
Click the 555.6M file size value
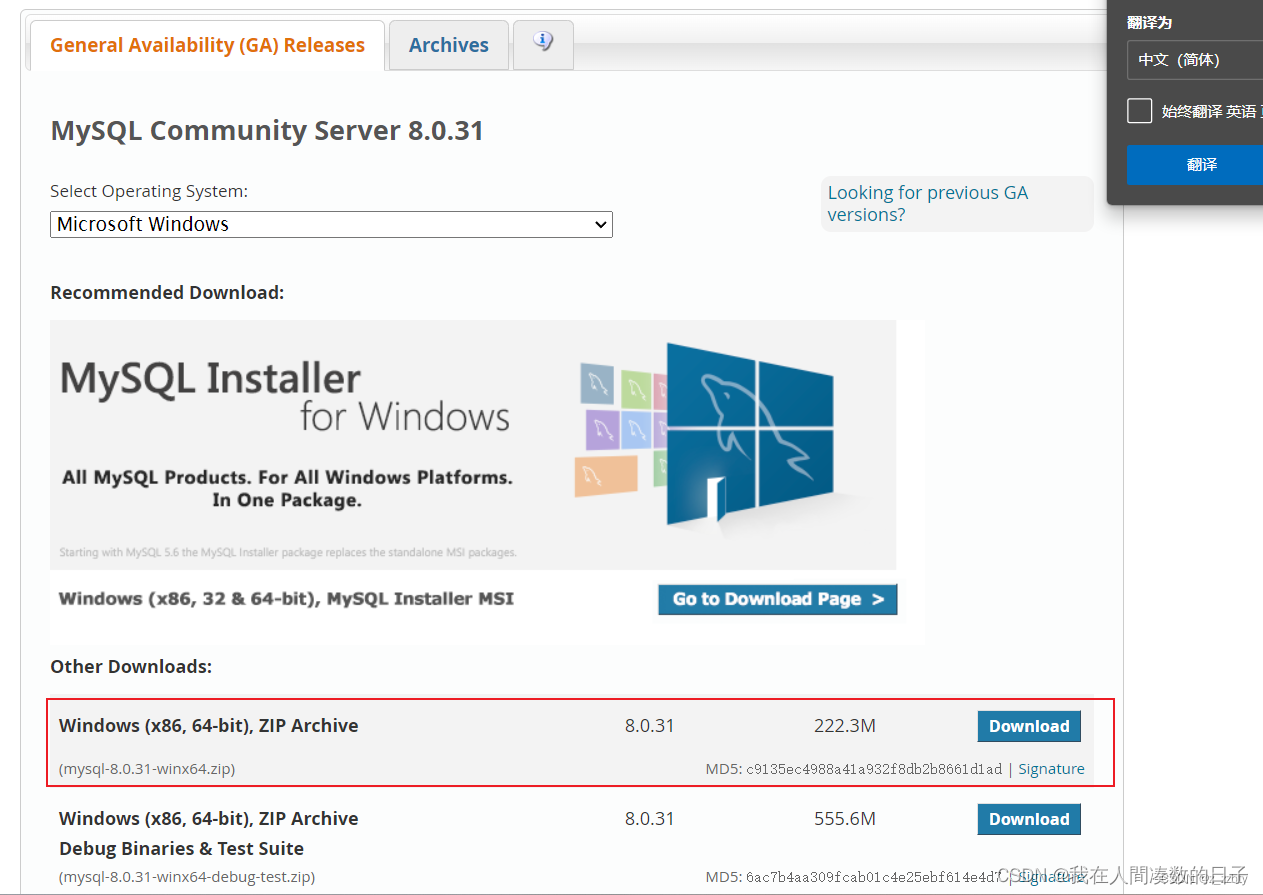pos(845,819)
